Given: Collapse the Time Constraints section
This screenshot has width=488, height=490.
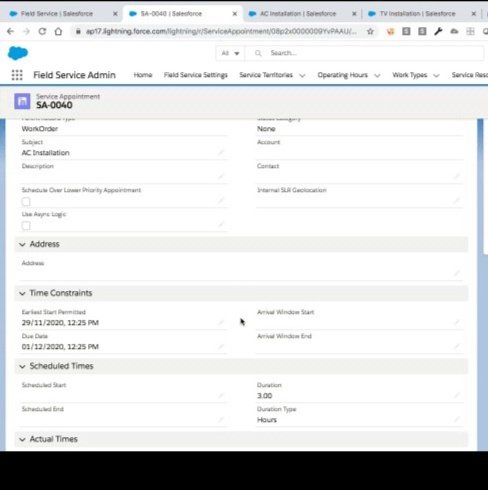Looking at the screenshot, I should [x=22, y=293].
